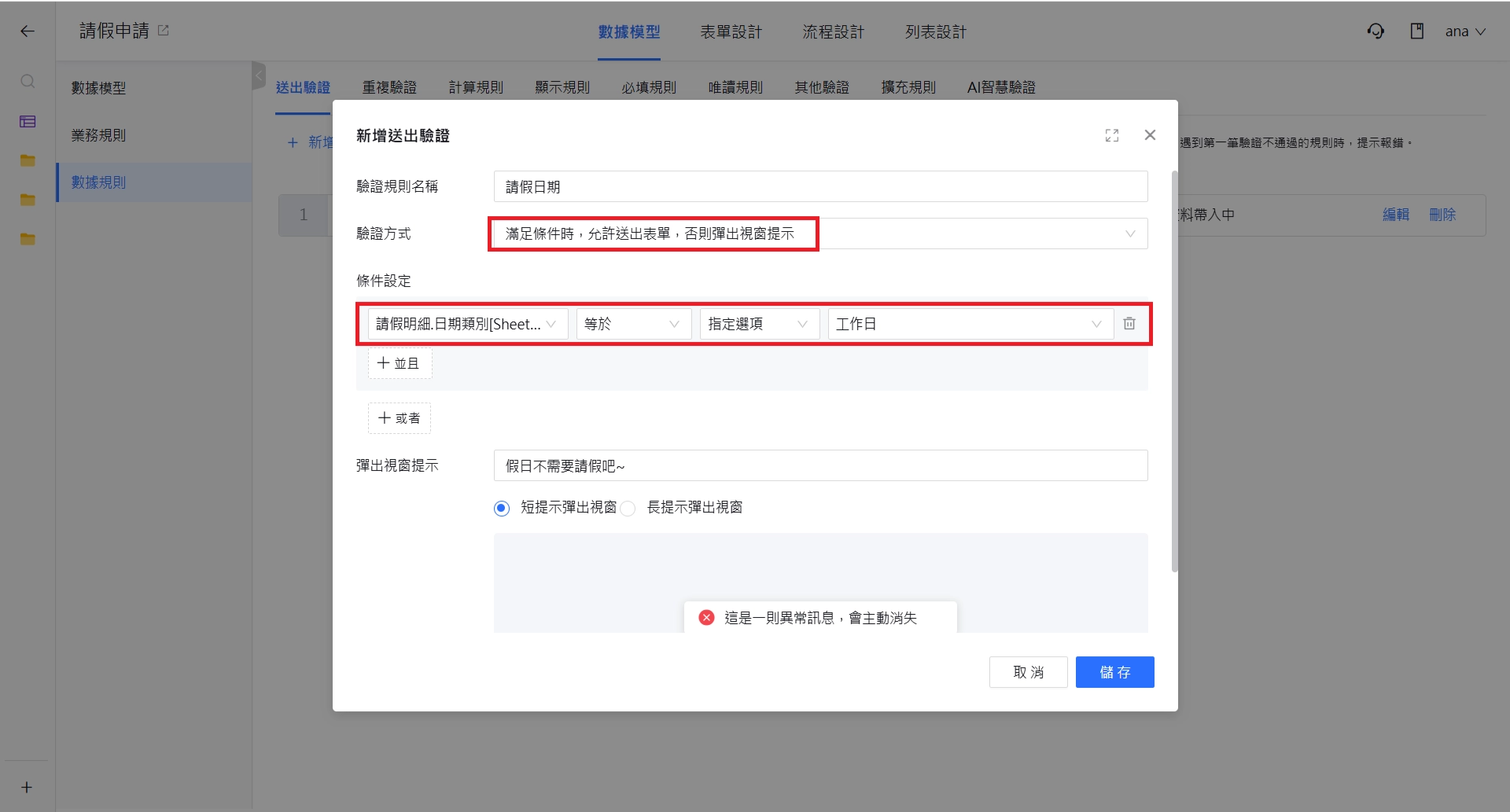
Task: Close the 新增送出驗證 dialog
Action: coord(1150,135)
